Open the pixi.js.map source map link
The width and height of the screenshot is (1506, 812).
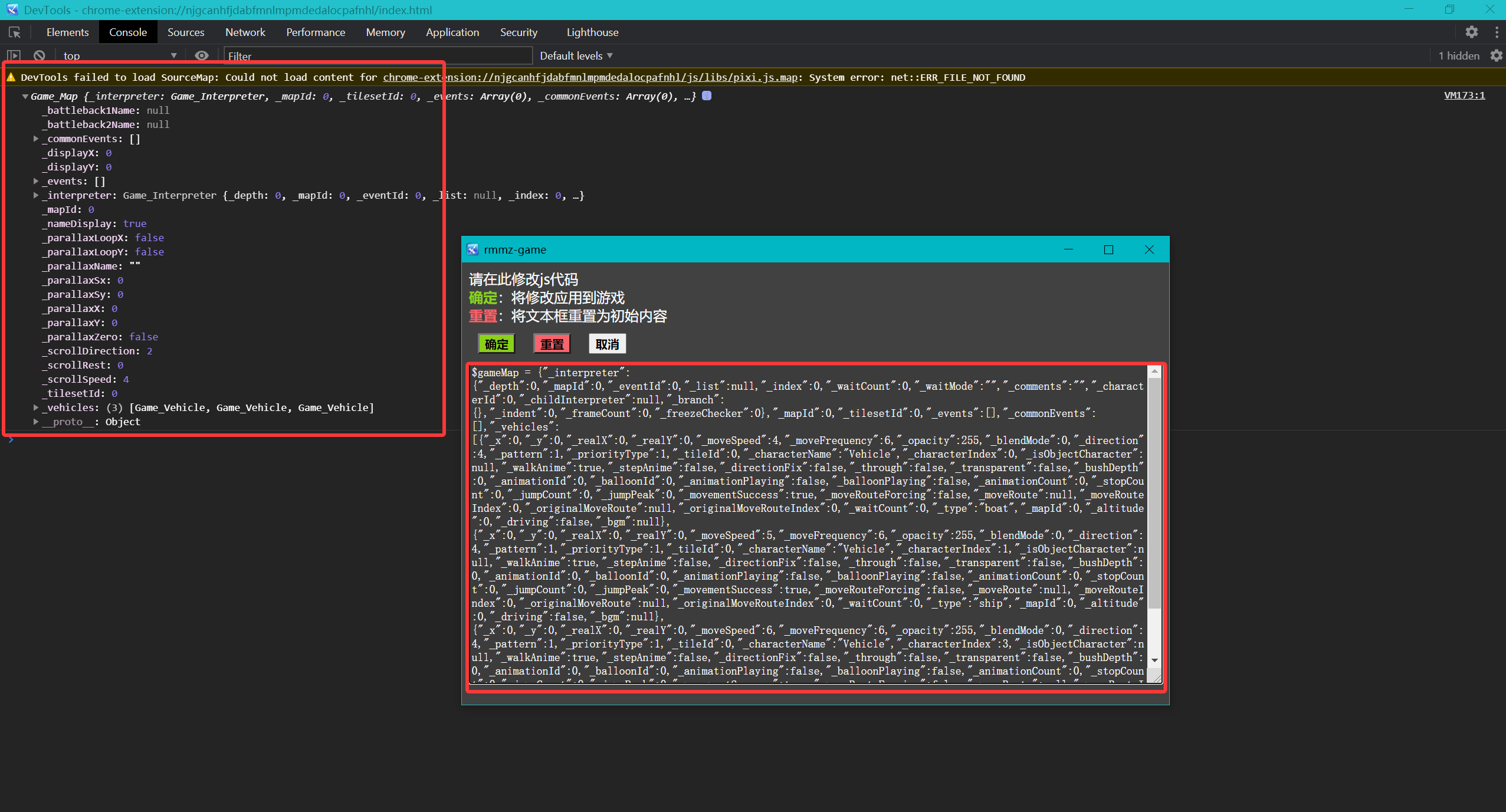coord(590,77)
